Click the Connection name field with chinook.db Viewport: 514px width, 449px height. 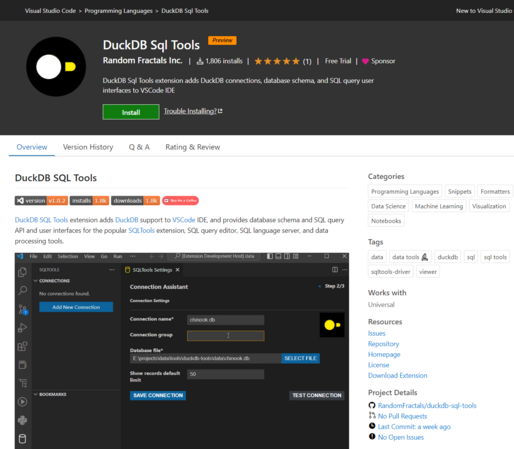point(225,320)
